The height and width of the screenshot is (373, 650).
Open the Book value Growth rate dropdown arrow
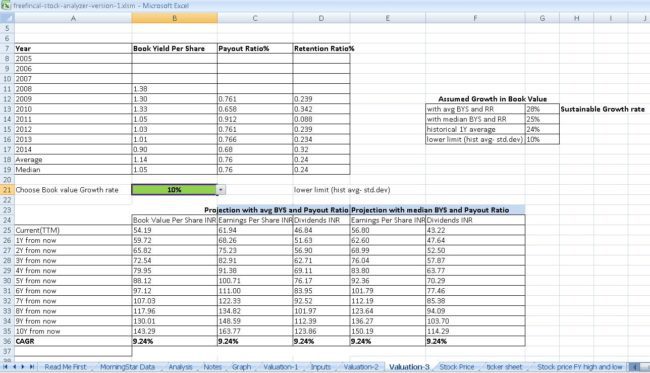click(221, 190)
